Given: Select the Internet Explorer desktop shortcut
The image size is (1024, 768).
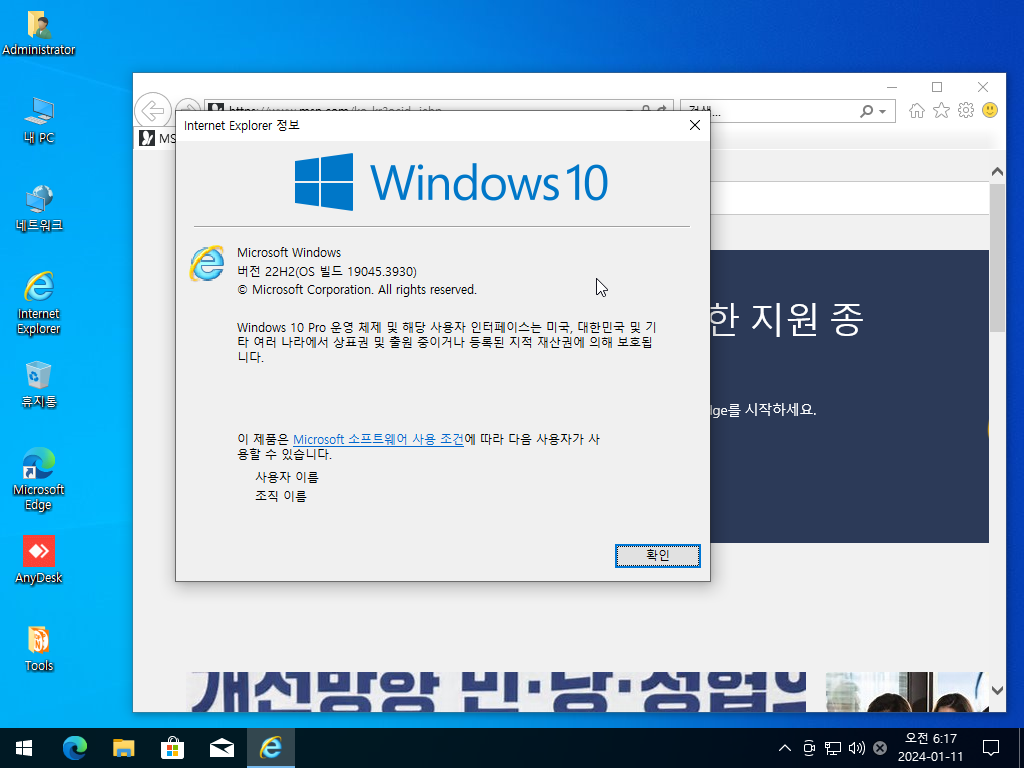Looking at the screenshot, I should [39, 304].
